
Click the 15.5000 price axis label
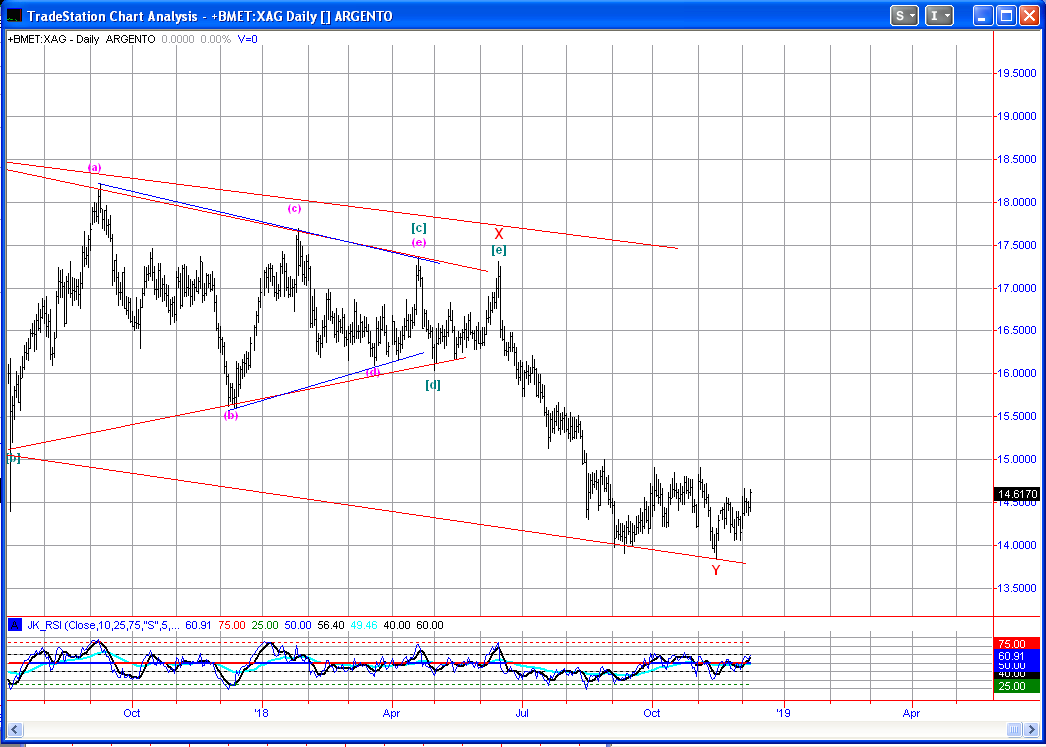click(x=1017, y=416)
